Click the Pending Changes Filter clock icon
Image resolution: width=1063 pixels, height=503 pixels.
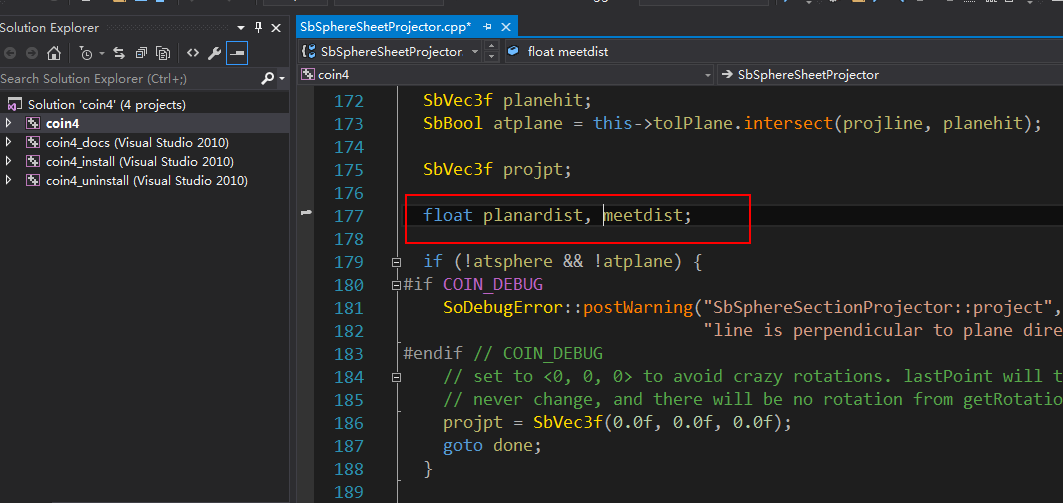(x=86, y=53)
